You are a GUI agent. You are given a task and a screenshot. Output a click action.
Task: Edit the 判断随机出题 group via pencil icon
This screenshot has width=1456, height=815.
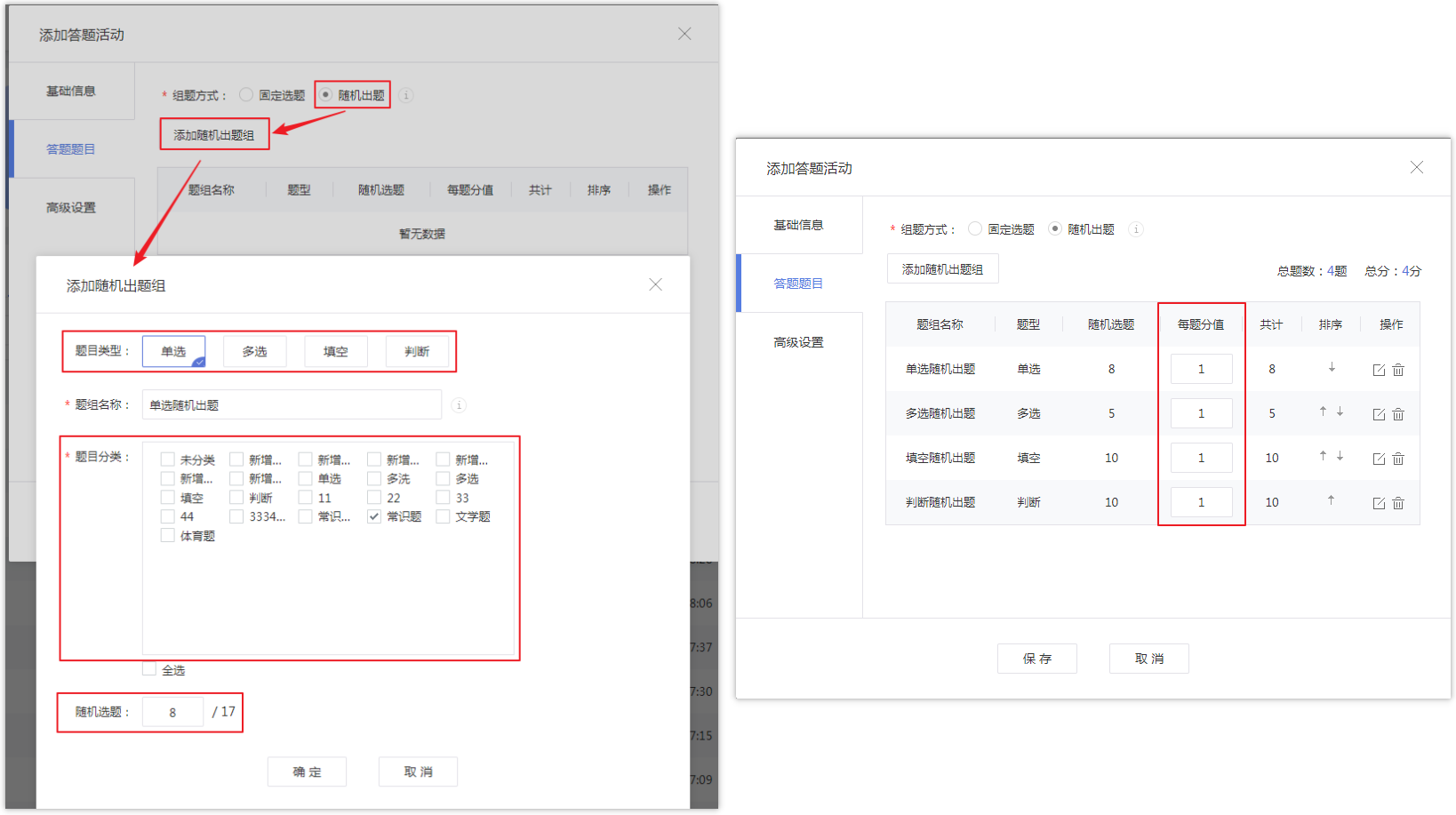tap(1379, 503)
